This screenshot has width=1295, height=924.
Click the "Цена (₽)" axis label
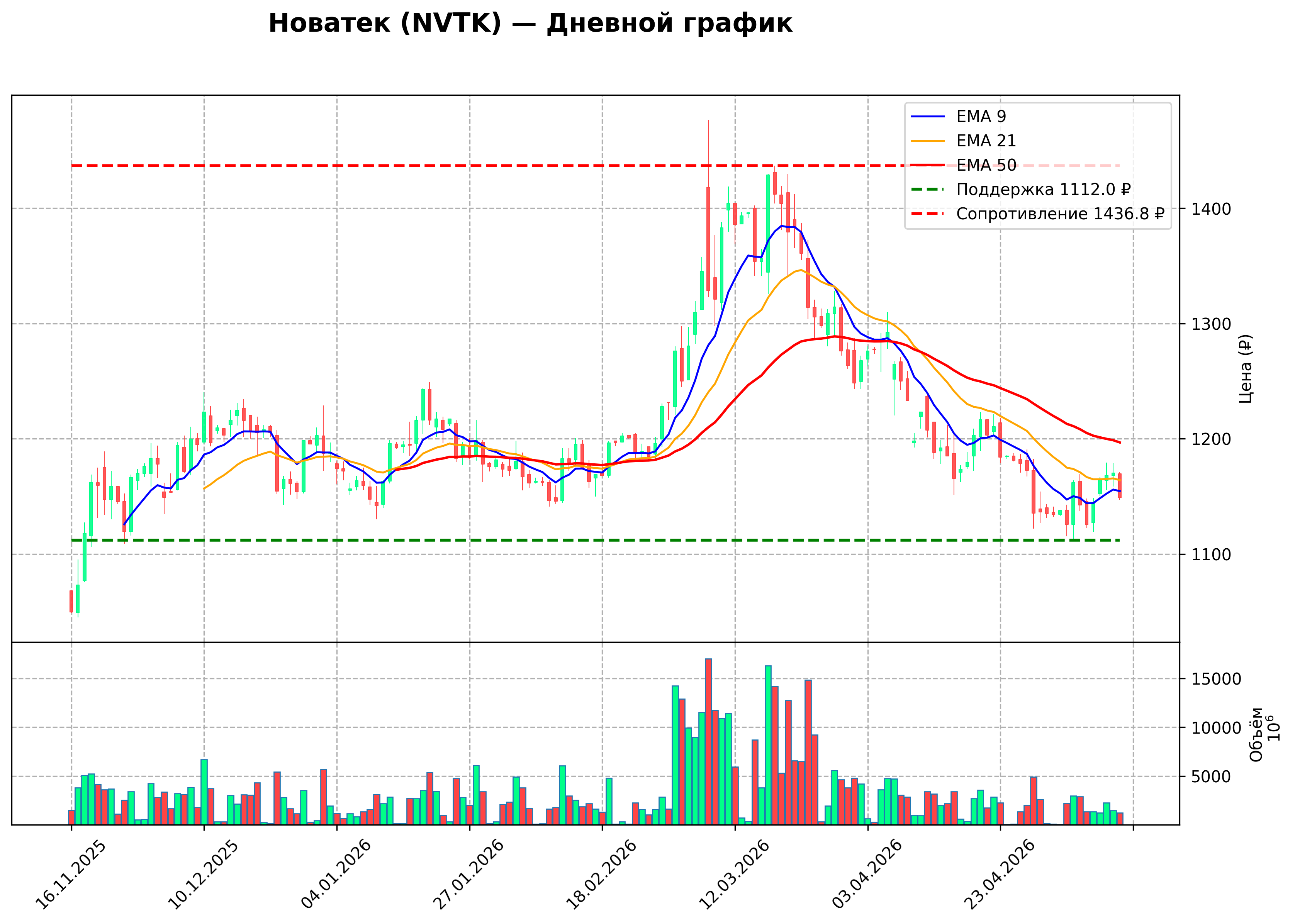tap(1246, 369)
